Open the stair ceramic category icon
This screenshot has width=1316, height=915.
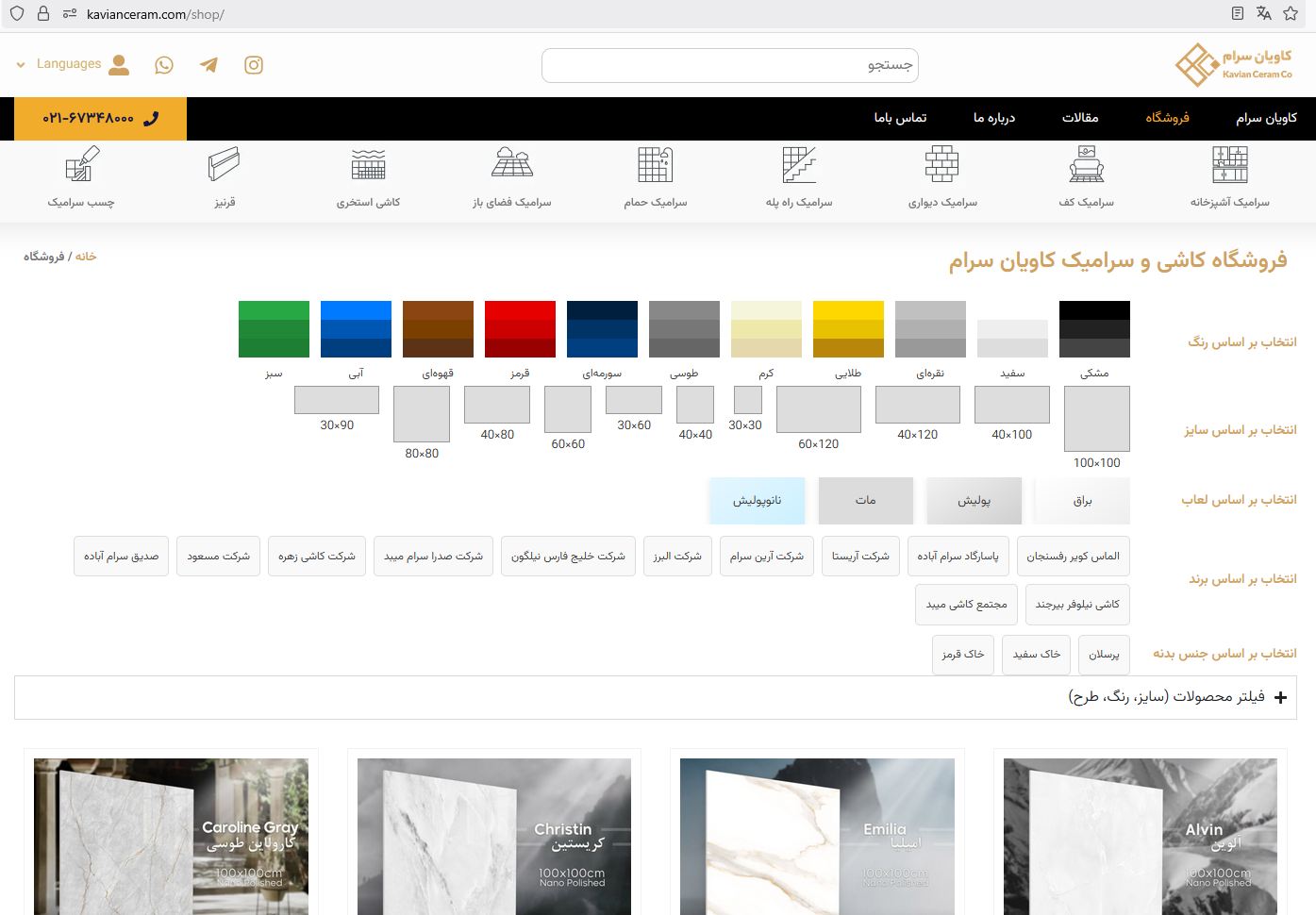pos(799,166)
